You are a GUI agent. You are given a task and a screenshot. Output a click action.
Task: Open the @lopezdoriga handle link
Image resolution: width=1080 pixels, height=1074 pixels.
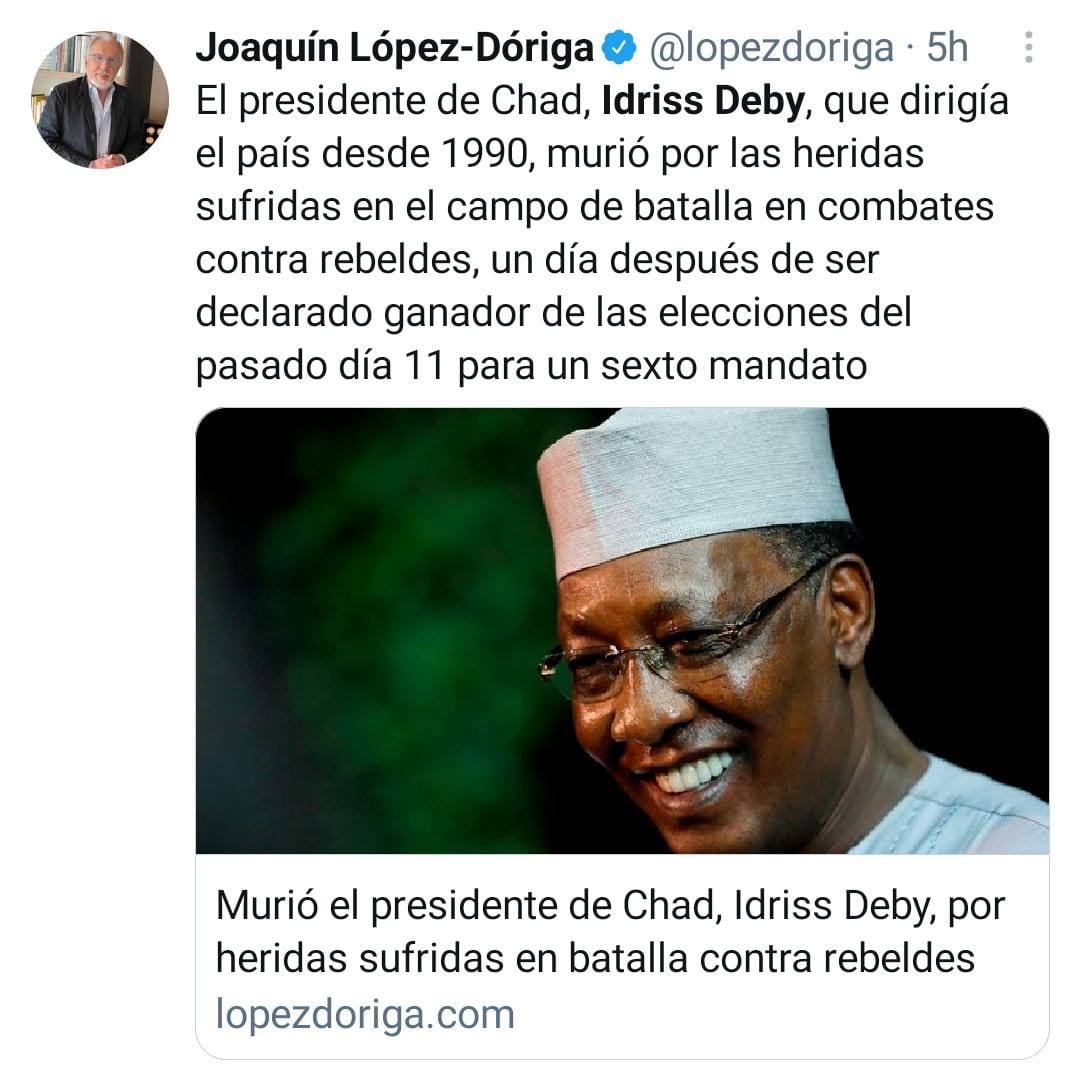tap(772, 48)
